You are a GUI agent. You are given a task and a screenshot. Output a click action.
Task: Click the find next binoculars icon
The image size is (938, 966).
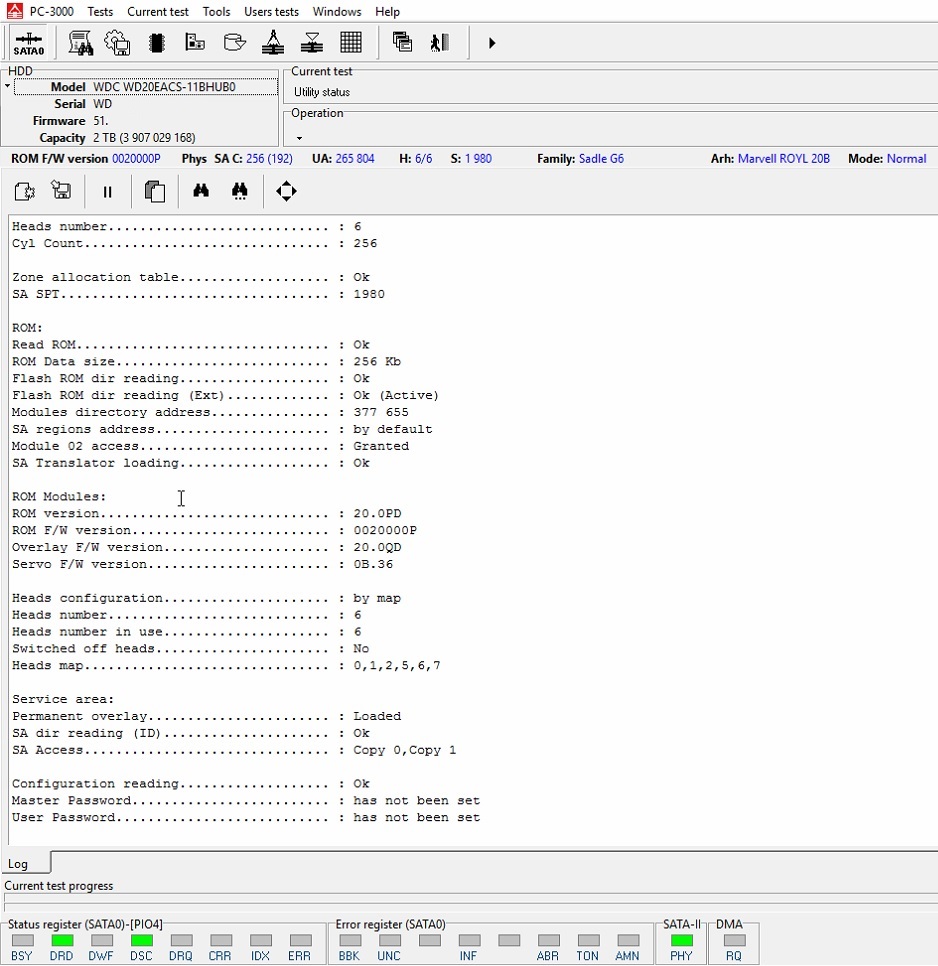coord(240,191)
